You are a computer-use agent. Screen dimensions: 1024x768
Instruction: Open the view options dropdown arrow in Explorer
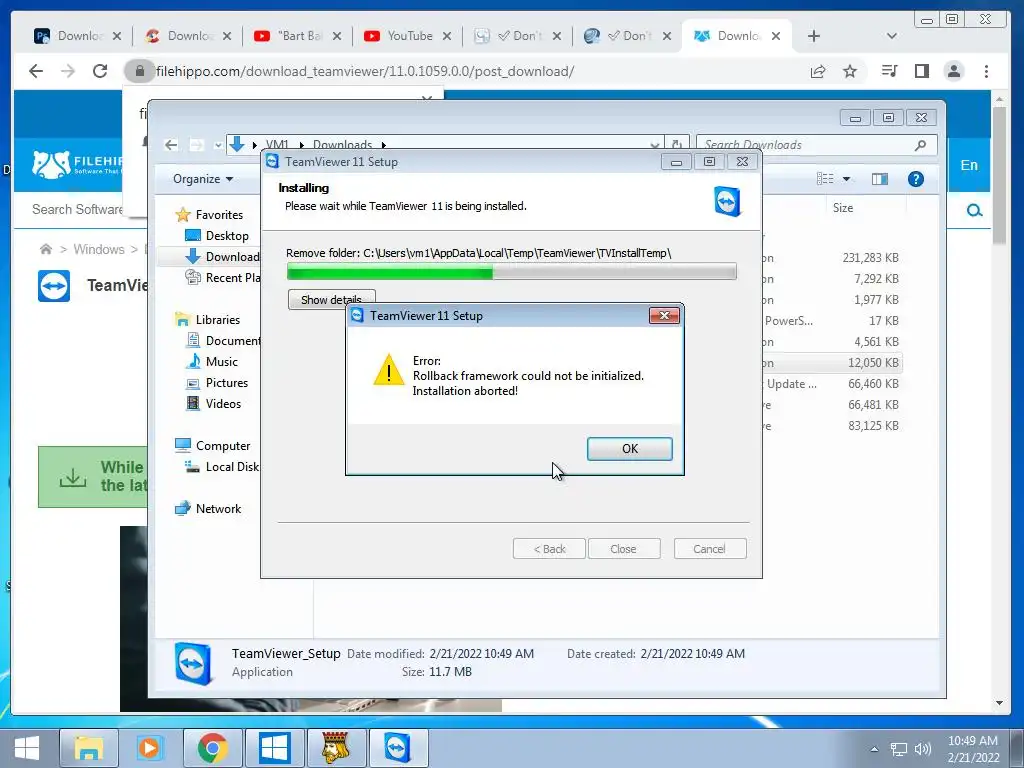pos(846,179)
